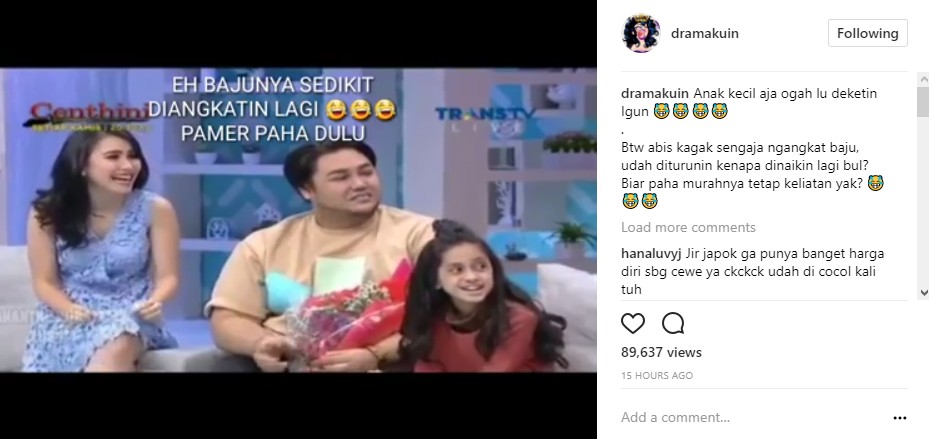Expand Load more comments
Image resolution: width=929 pixels, height=439 pixels.
(688, 227)
